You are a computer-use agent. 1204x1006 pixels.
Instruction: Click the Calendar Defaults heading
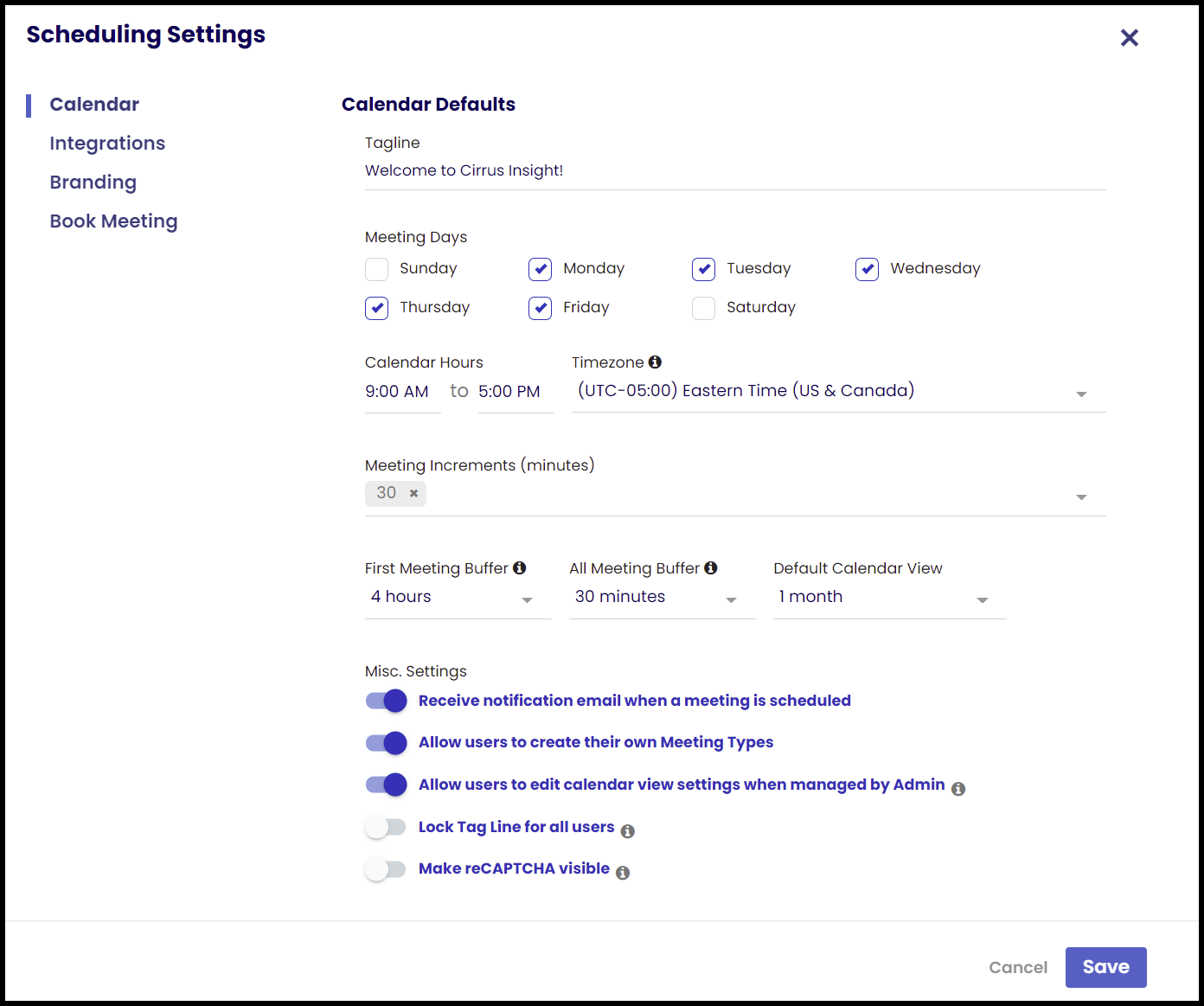[428, 105]
